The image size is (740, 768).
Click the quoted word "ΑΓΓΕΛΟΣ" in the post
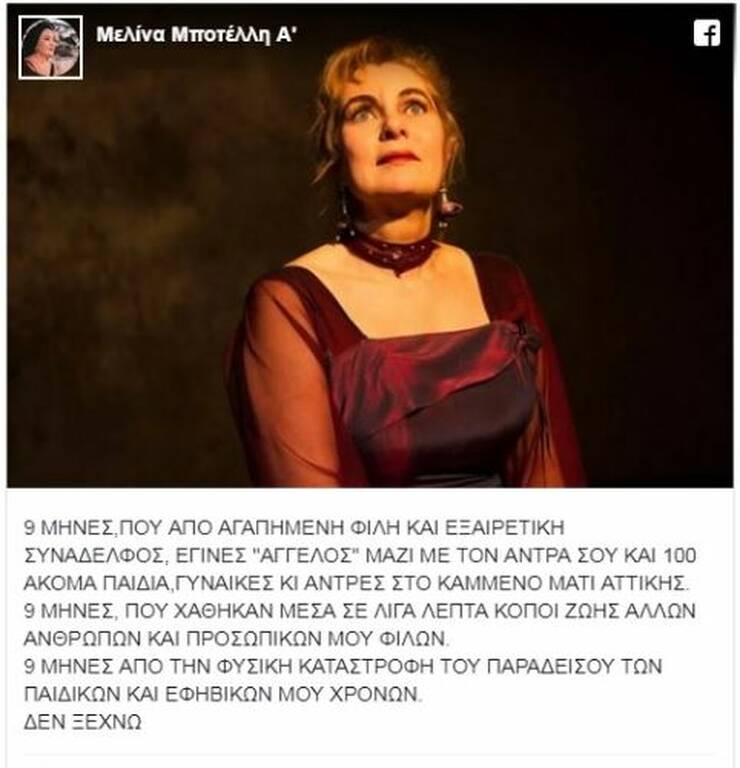tap(303, 555)
